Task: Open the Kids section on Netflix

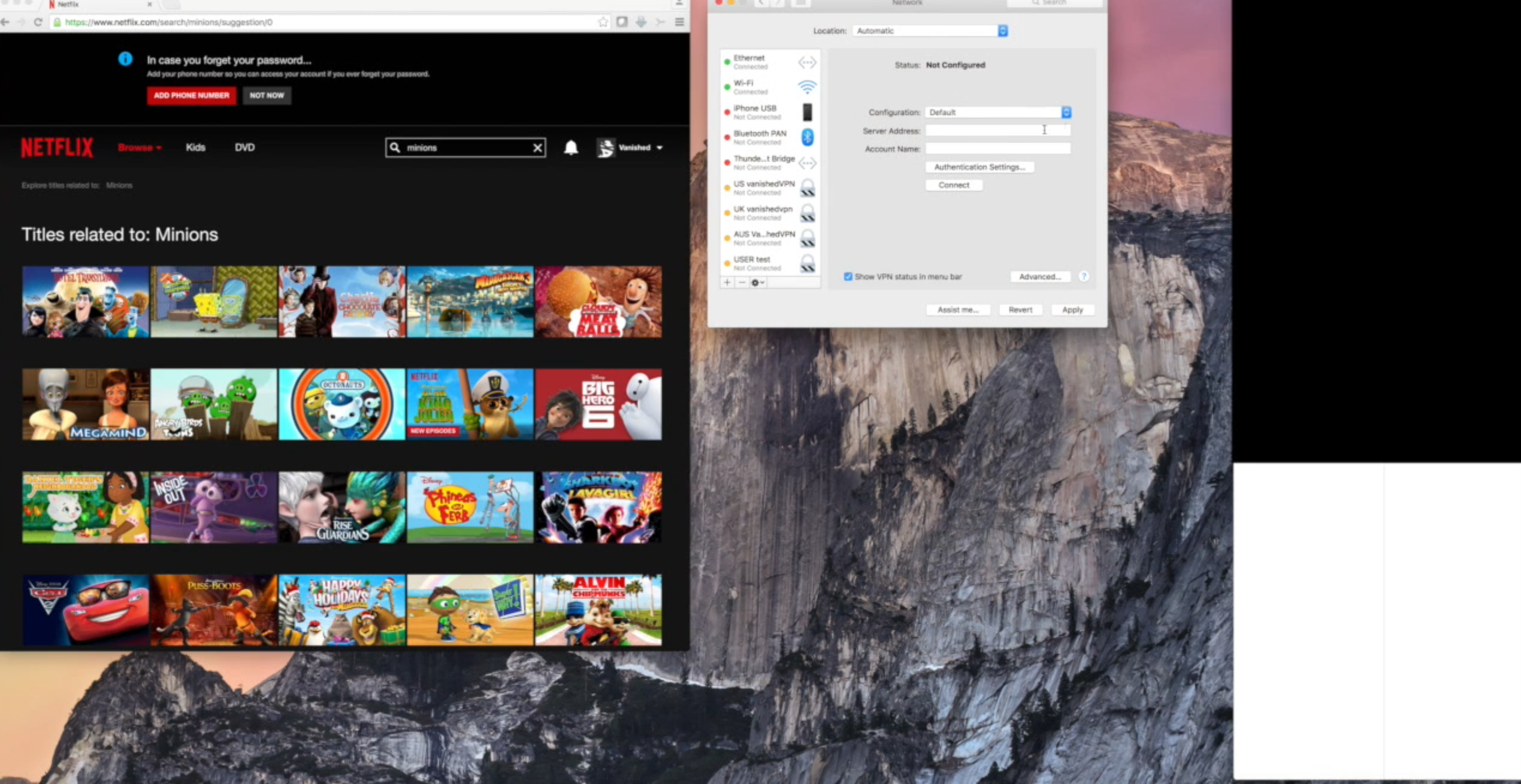Action: click(195, 147)
